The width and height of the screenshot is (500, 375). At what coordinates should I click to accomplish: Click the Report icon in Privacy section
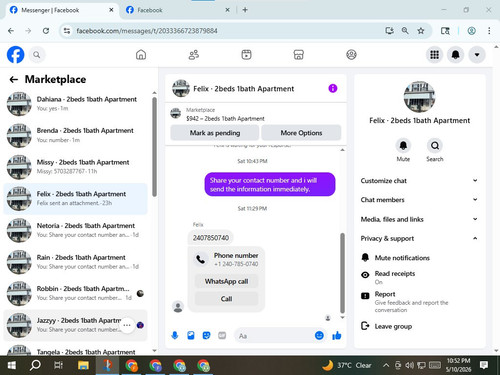pos(365,296)
